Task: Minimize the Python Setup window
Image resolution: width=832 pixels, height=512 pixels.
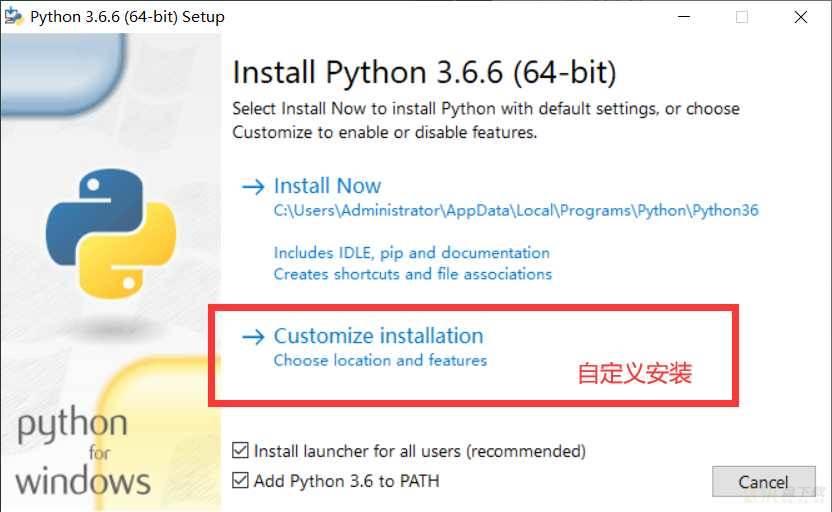Action: (x=684, y=17)
